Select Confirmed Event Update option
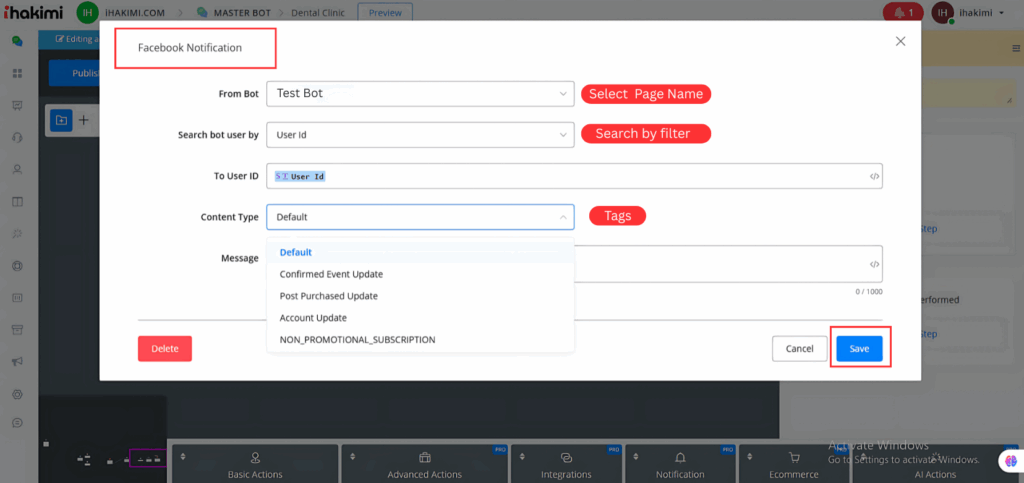1024x483 pixels. click(x=331, y=274)
